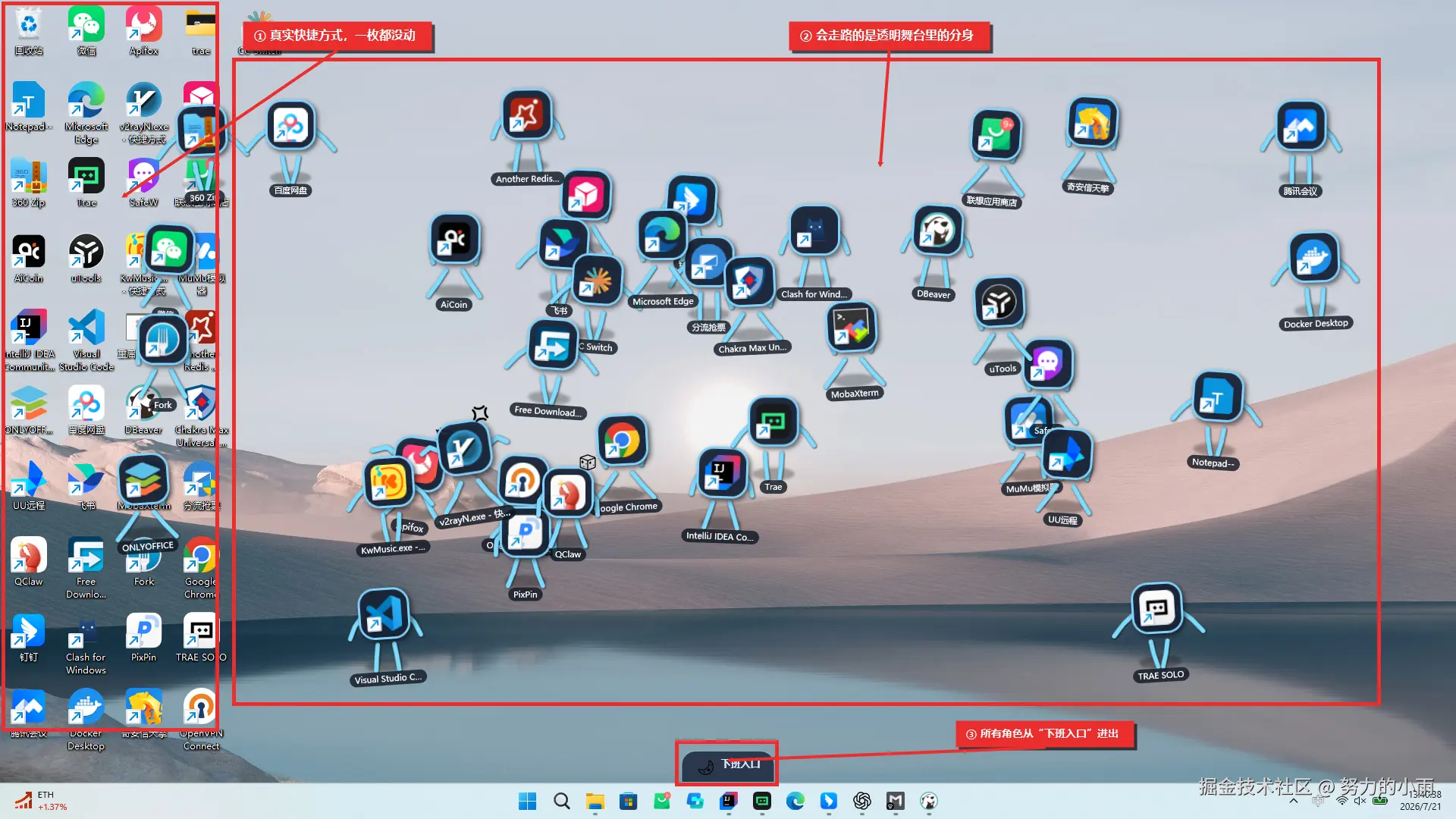Image resolution: width=1456 pixels, height=819 pixels.
Task: Select the Notepad-- desktop shortcut in the left column
Action: (29, 108)
